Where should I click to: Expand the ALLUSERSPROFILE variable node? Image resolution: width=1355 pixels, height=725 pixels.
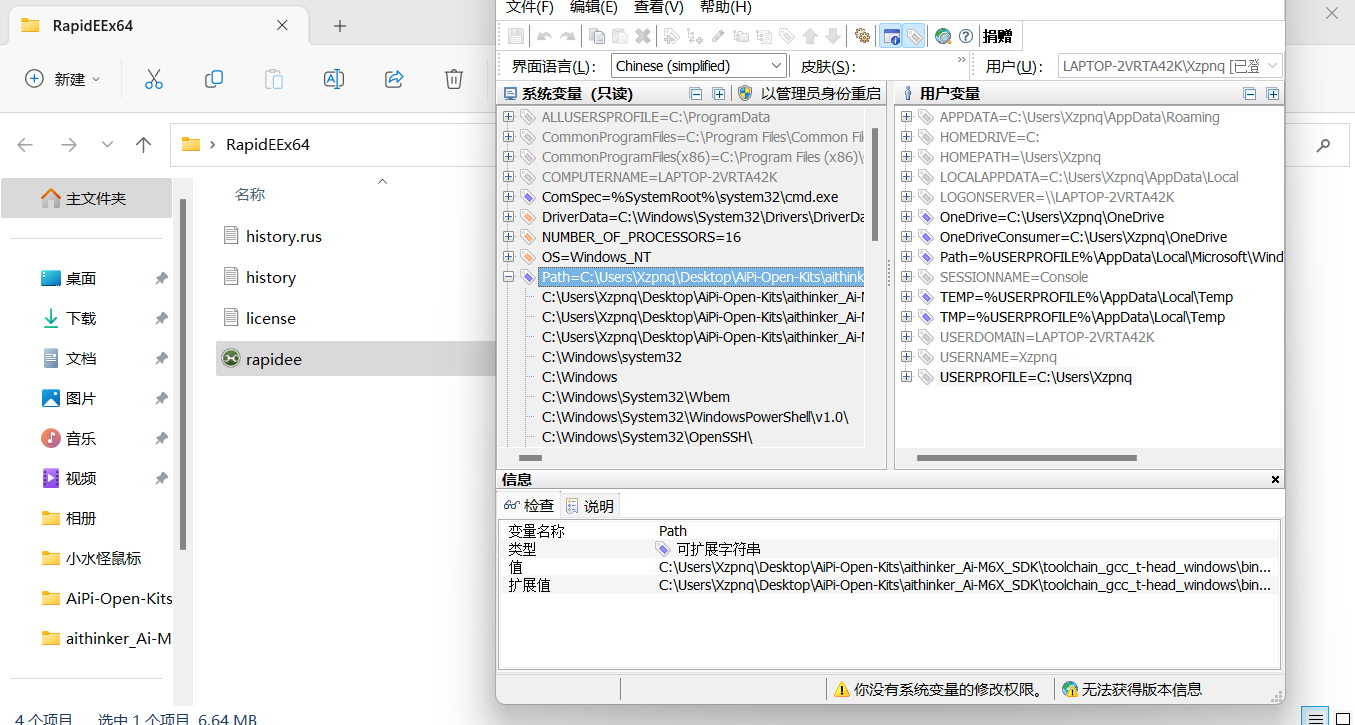pos(508,117)
